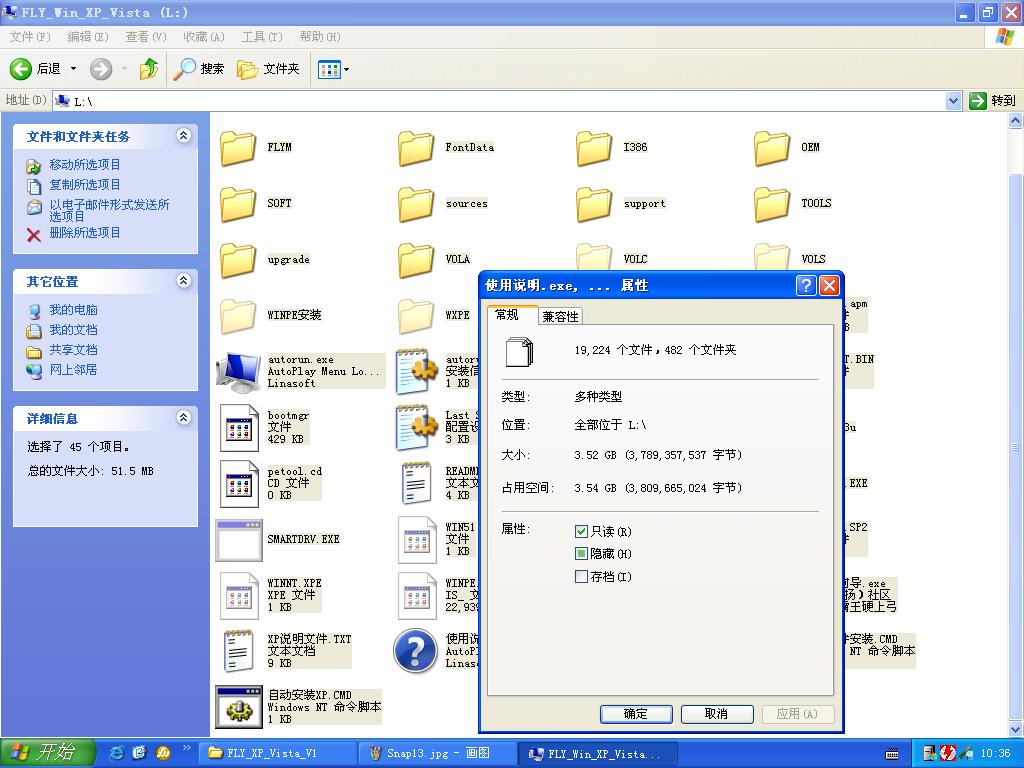The image size is (1024, 768).
Task: Open the Forward button history dropdown
Action: pyautogui.click(x=124, y=69)
